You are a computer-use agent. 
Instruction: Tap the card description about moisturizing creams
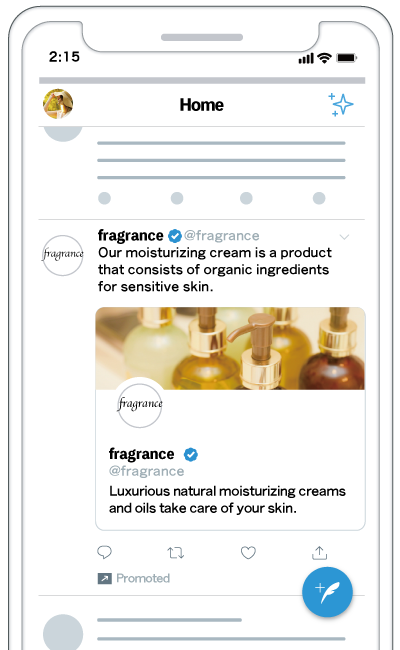(227, 500)
